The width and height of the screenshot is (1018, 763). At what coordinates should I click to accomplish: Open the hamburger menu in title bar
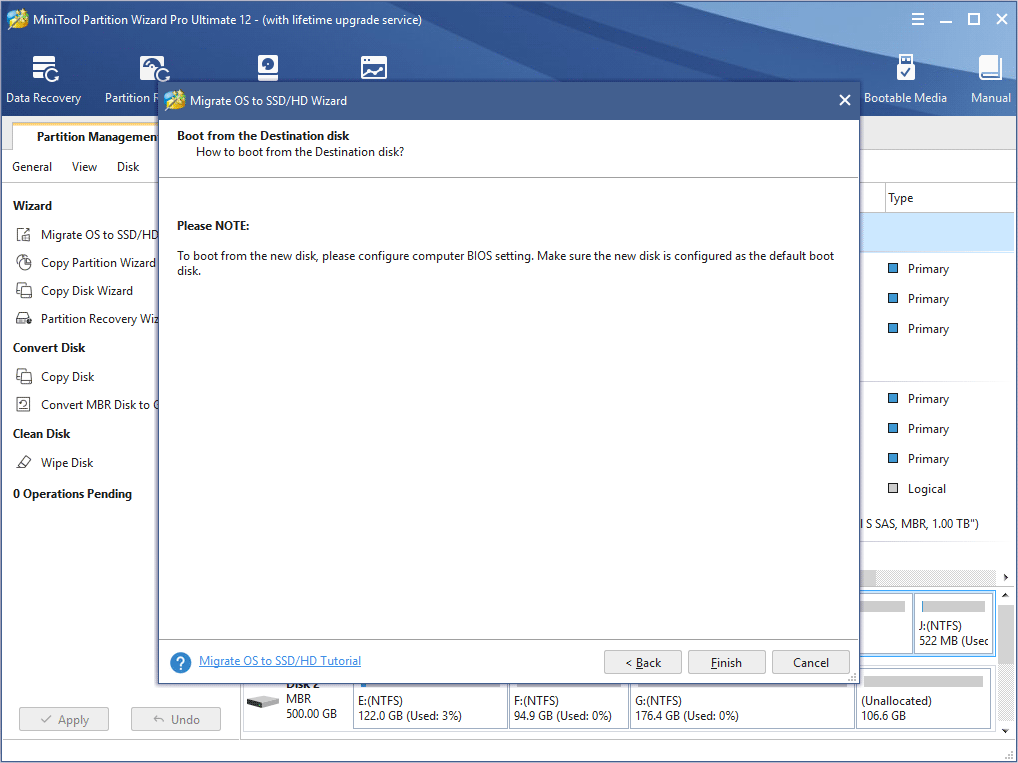pos(918,20)
